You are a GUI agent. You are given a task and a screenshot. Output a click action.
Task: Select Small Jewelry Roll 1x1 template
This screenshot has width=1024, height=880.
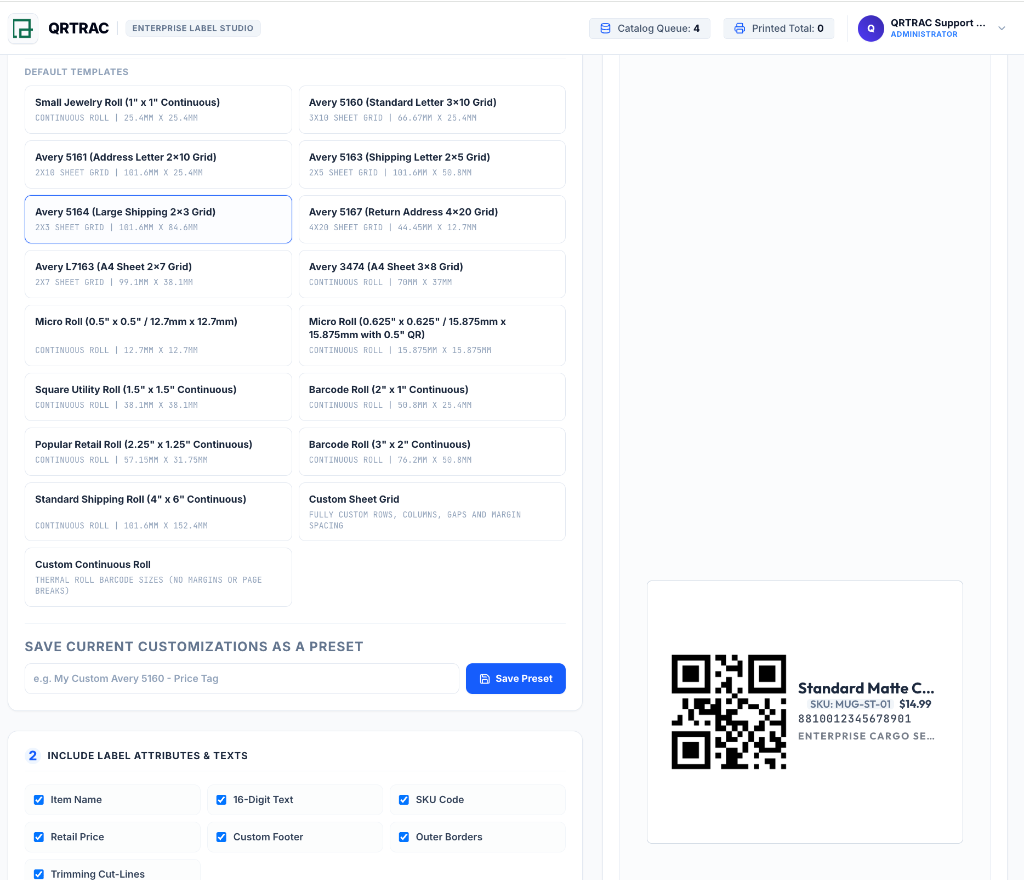click(158, 110)
